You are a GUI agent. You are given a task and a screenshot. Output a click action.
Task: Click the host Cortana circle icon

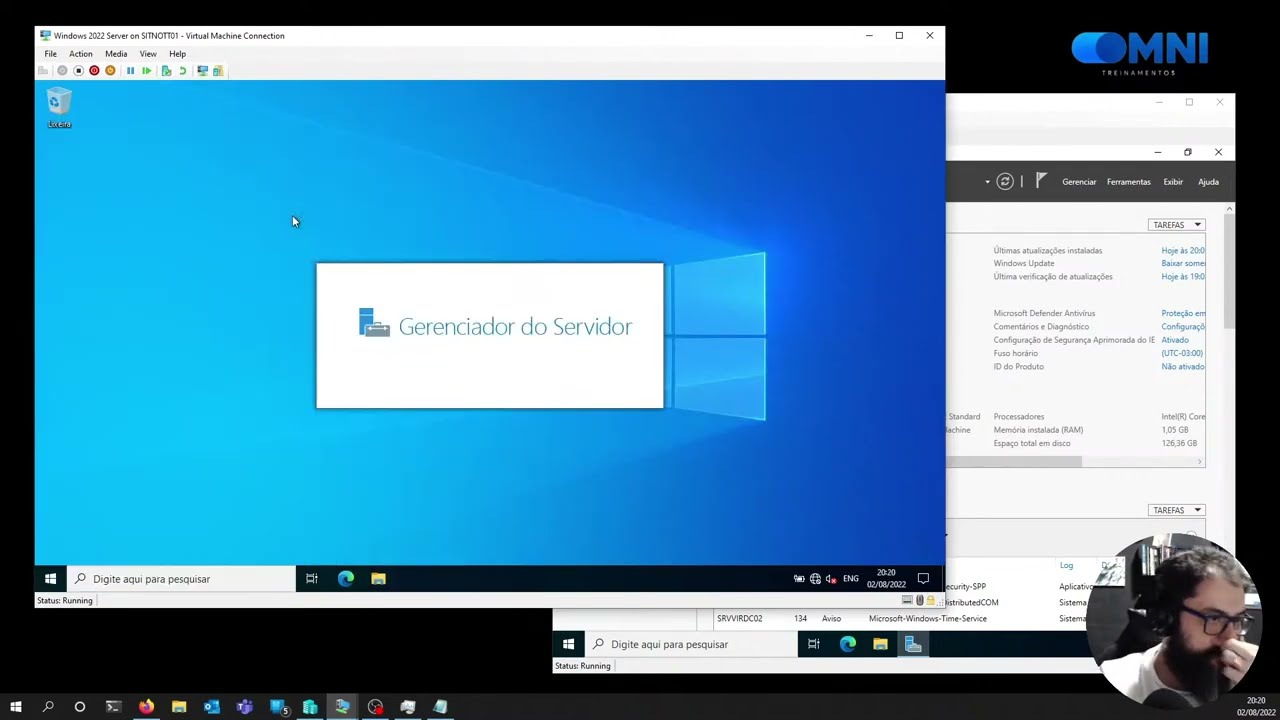click(x=80, y=707)
